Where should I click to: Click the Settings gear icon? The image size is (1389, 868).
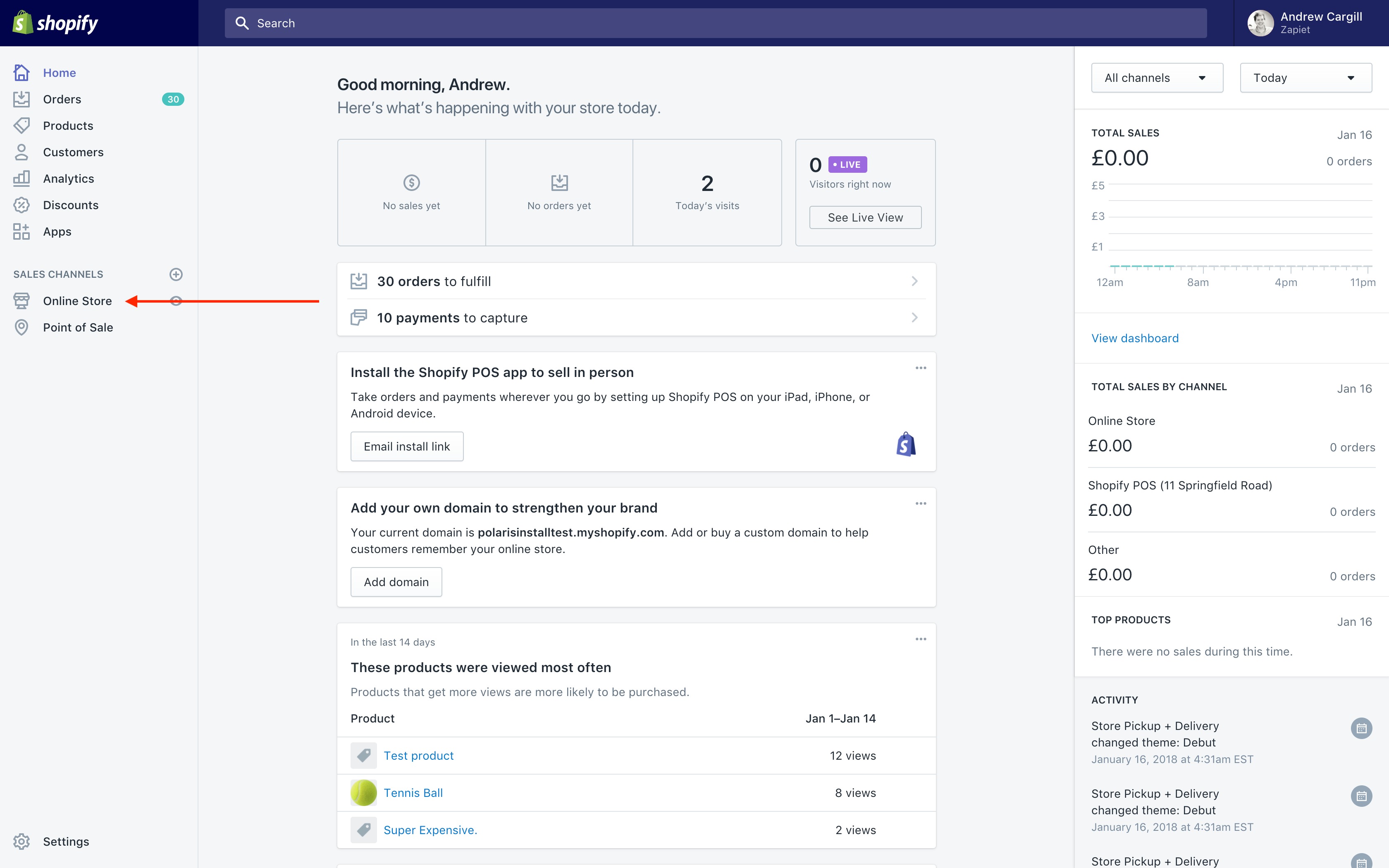[21, 841]
